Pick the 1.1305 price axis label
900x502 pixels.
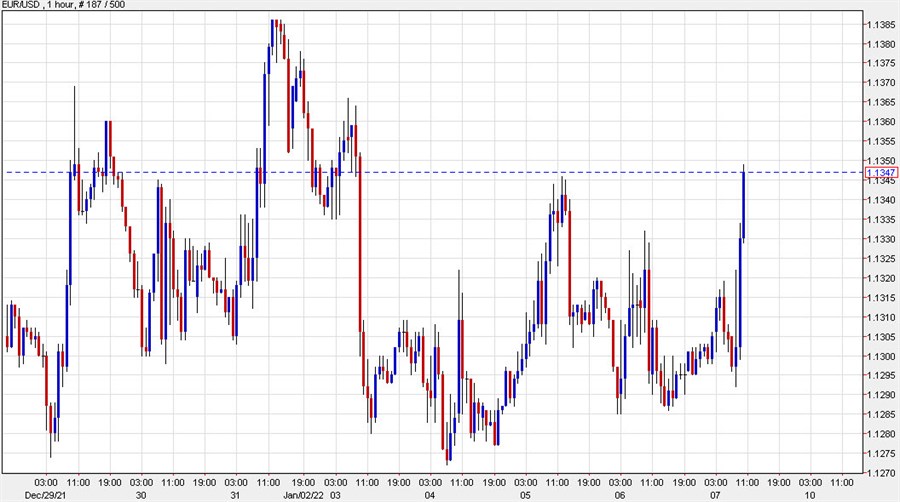coord(881,337)
